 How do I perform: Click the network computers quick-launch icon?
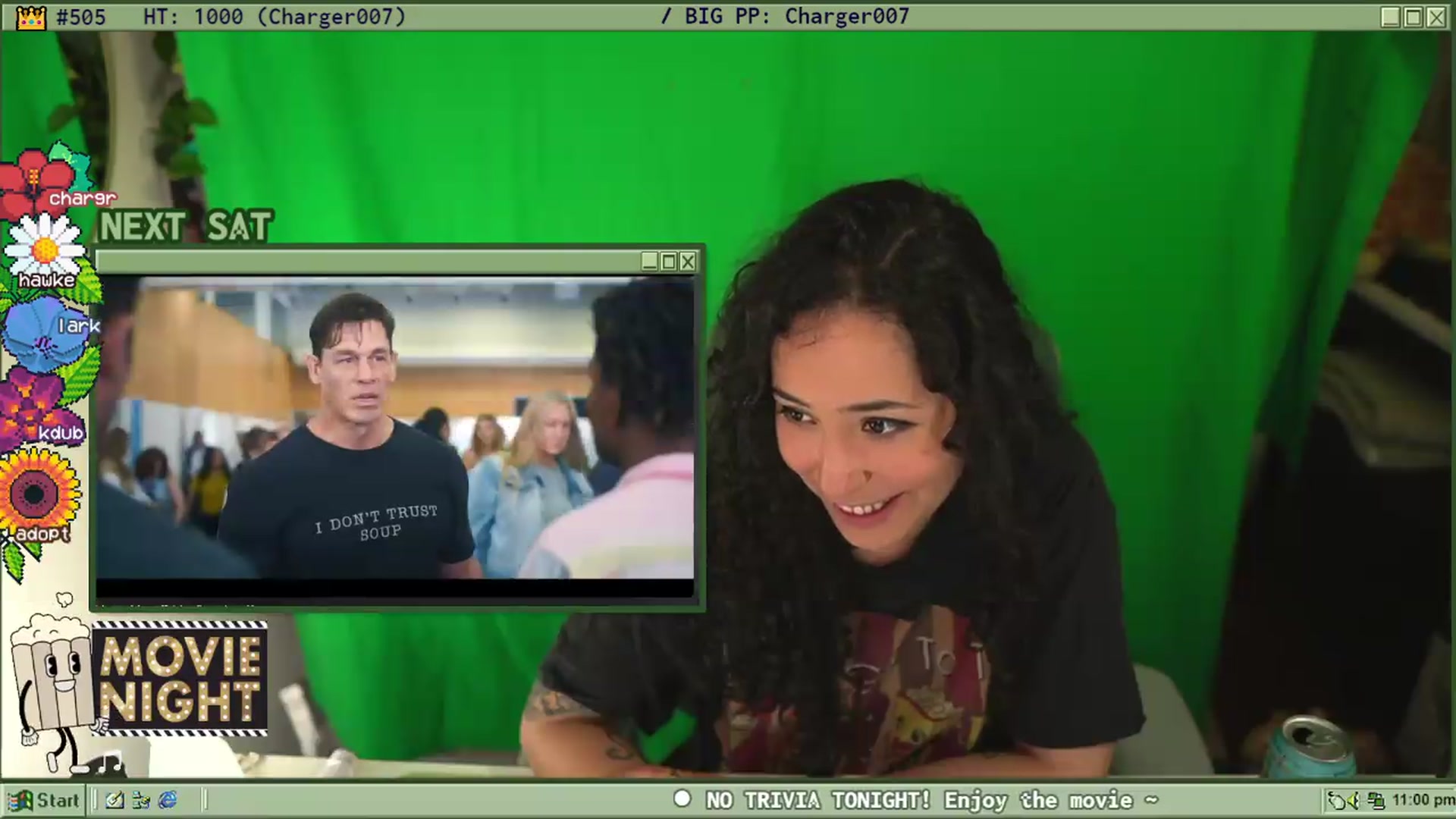141,800
